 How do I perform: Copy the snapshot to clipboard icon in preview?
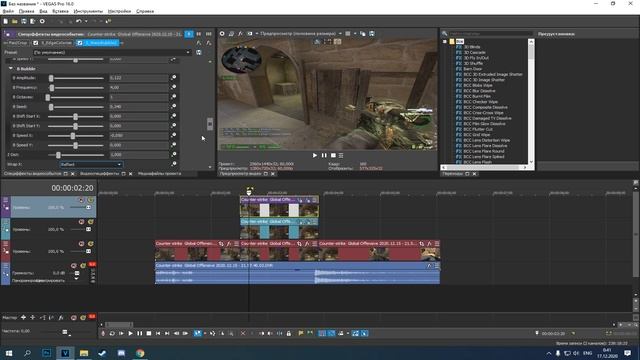click(x=362, y=33)
